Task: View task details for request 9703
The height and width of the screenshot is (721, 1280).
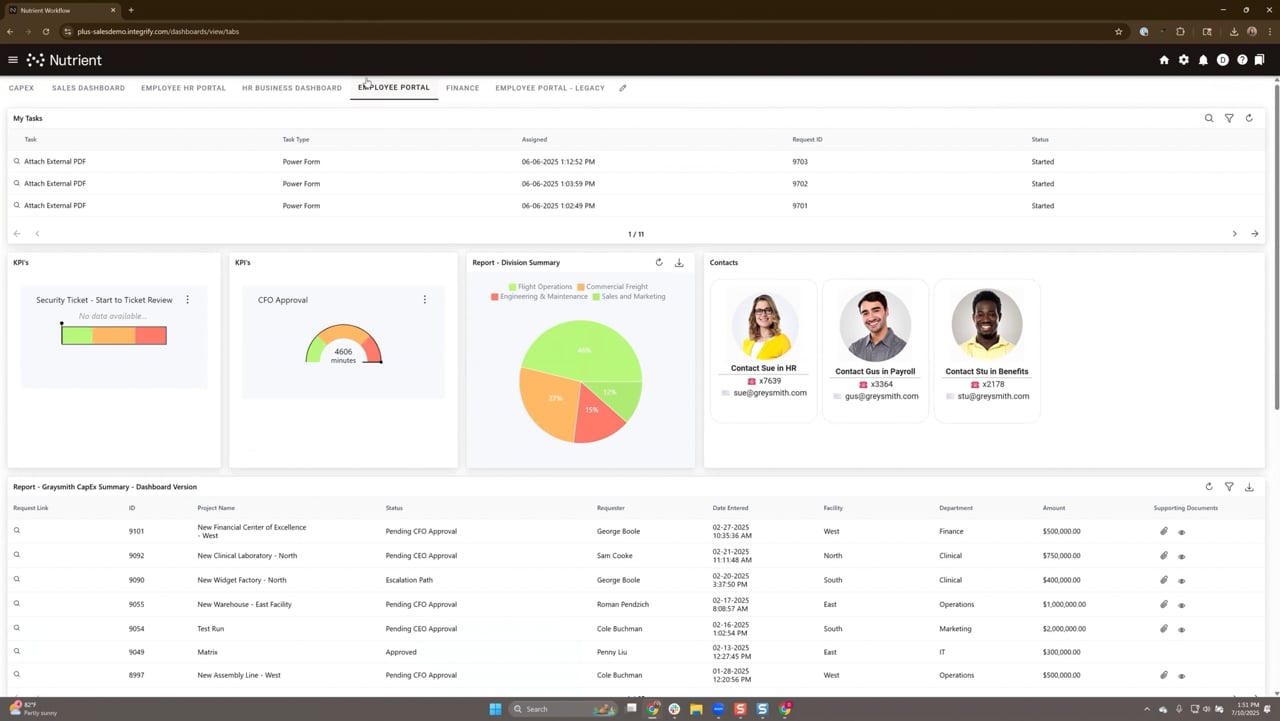Action: 17,161
